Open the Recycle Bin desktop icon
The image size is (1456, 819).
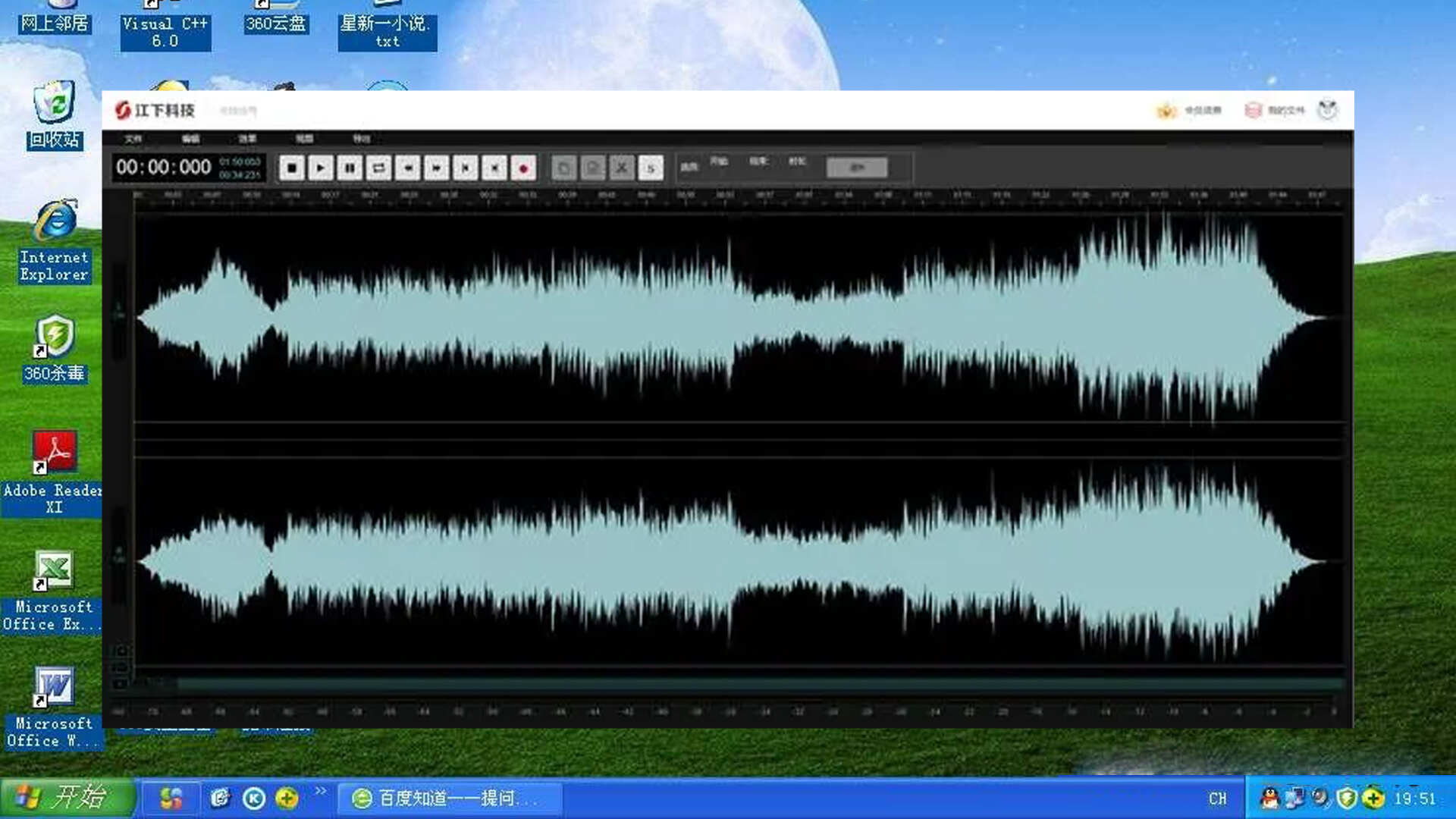point(54,115)
